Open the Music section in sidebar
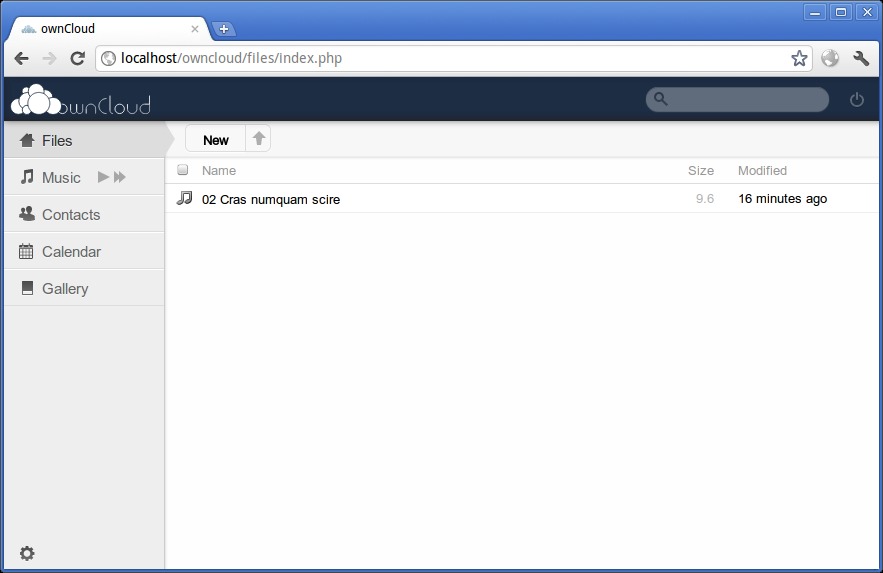The width and height of the screenshot is (883, 573). click(x=84, y=177)
